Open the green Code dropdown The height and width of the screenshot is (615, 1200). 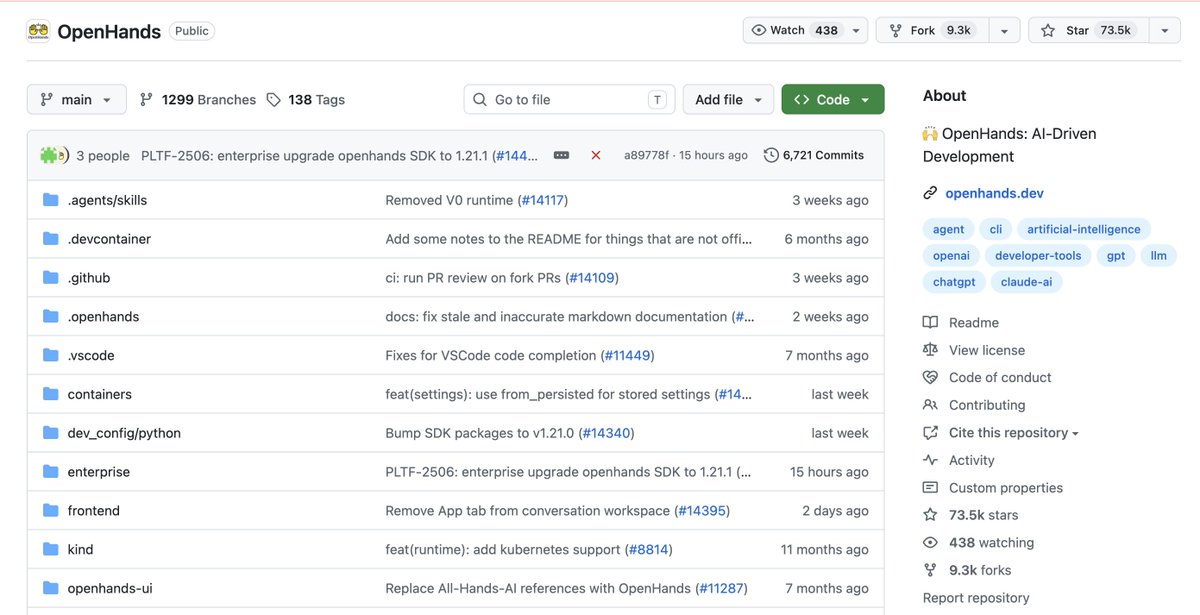(833, 99)
